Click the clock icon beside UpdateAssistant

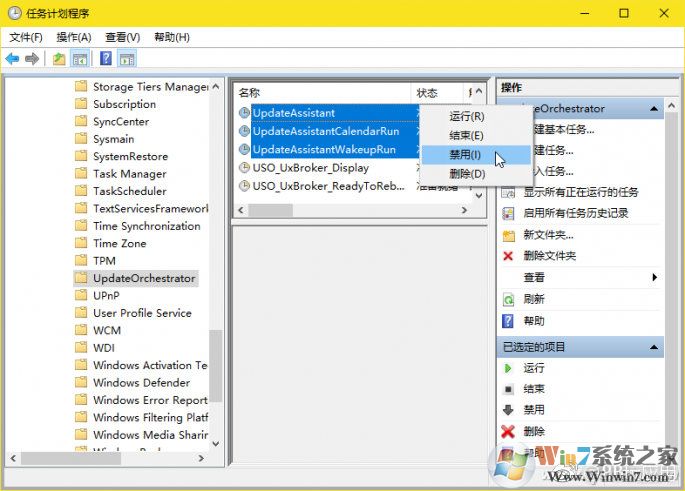coord(244,113)
